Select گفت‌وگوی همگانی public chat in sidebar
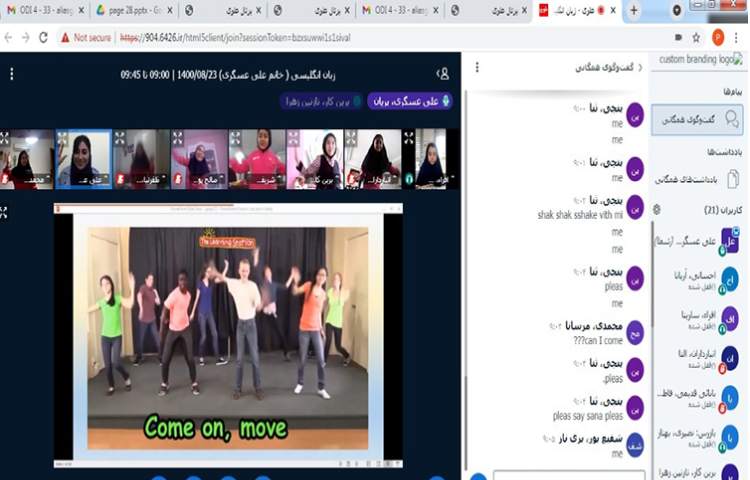This screenshot has width=750, height=480. click(698, 120)
